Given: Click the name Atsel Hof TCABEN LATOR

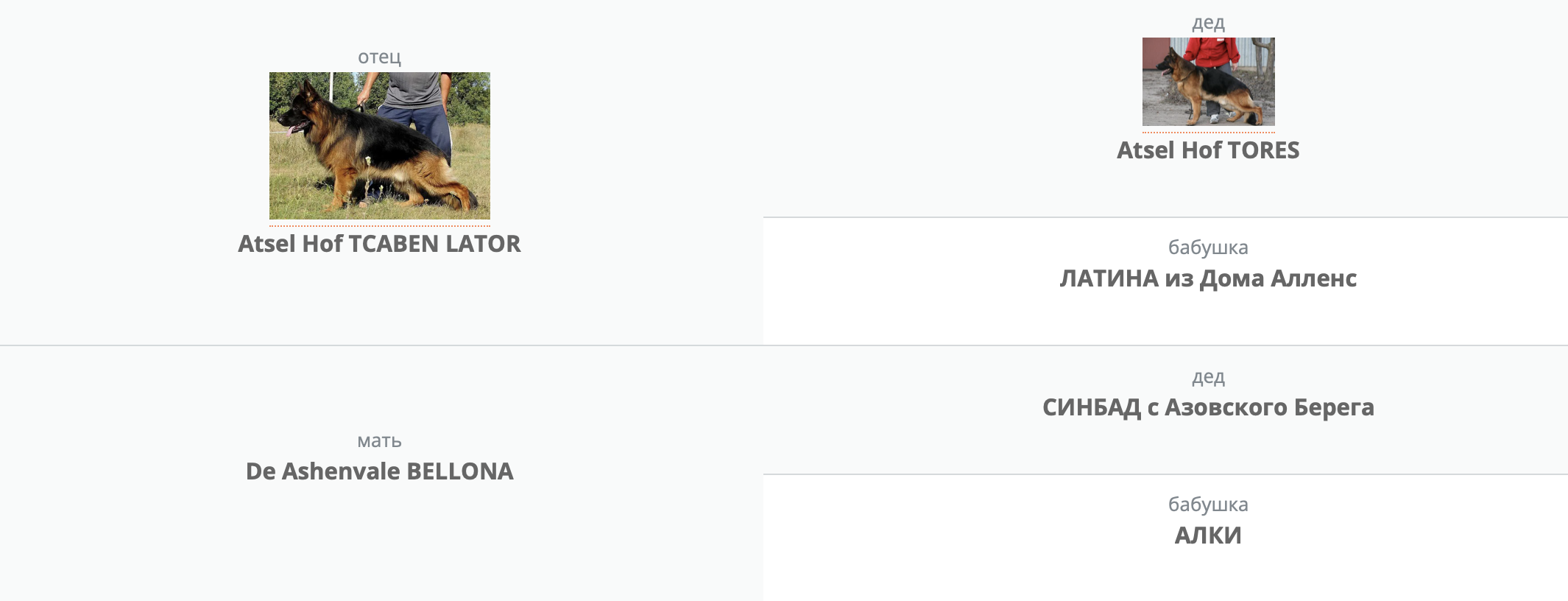Looking at the screenshot, I should [379, 244].
